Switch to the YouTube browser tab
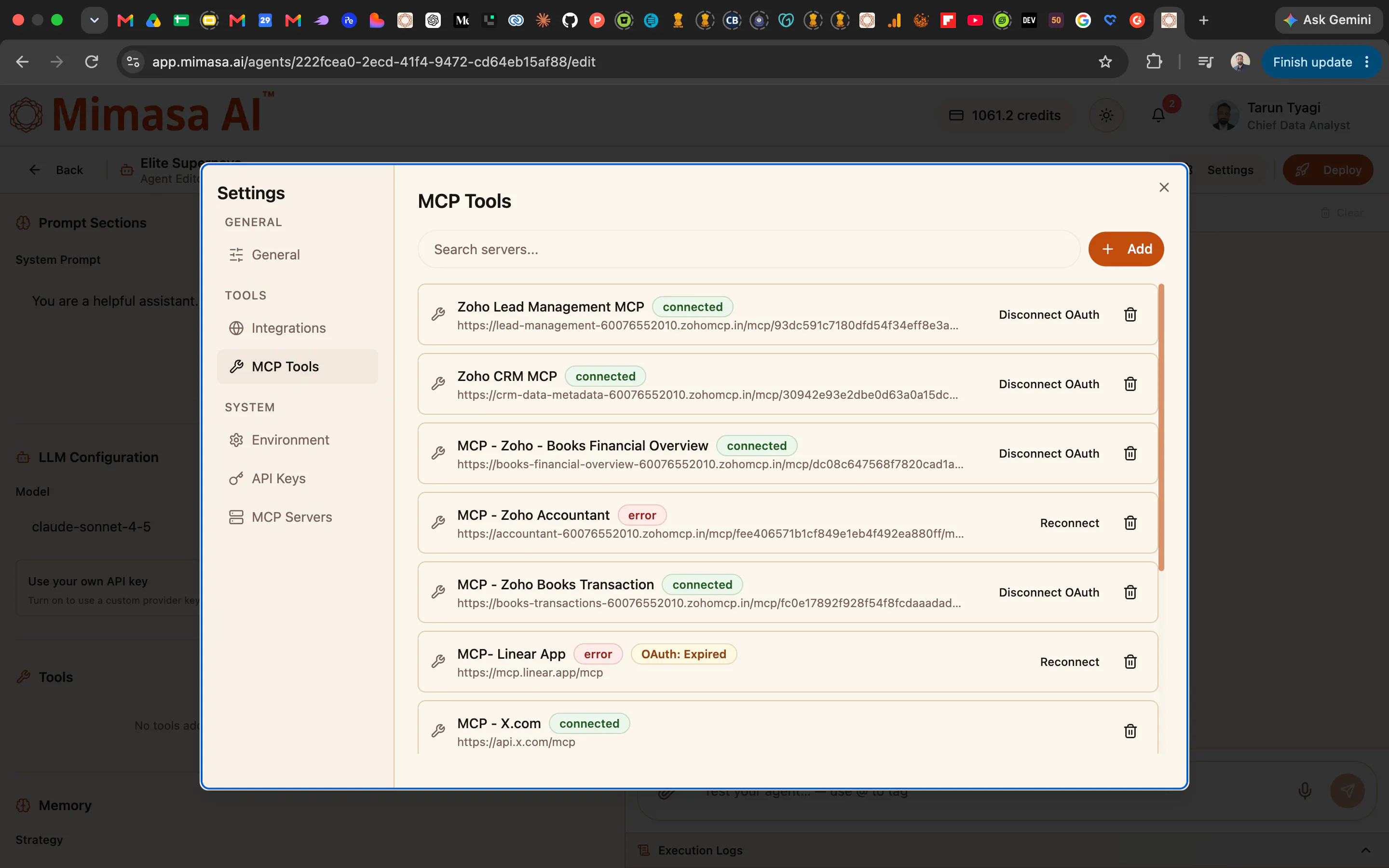 975,21
